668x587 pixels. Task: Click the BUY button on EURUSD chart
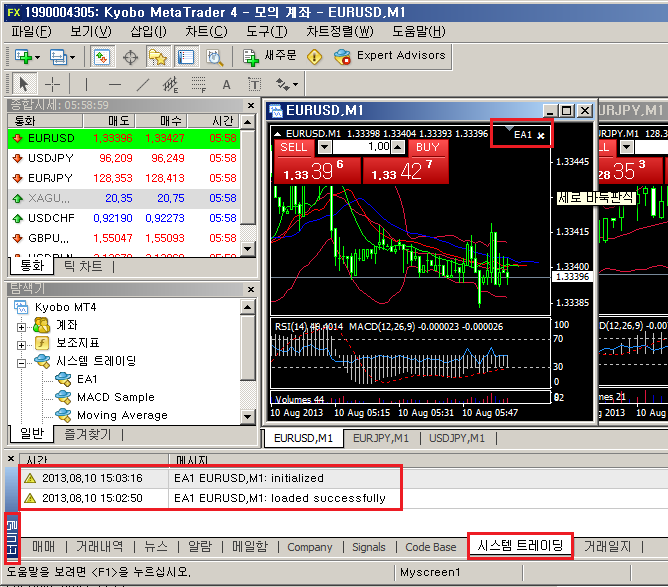pyautogui.click(x=428, y=147)
